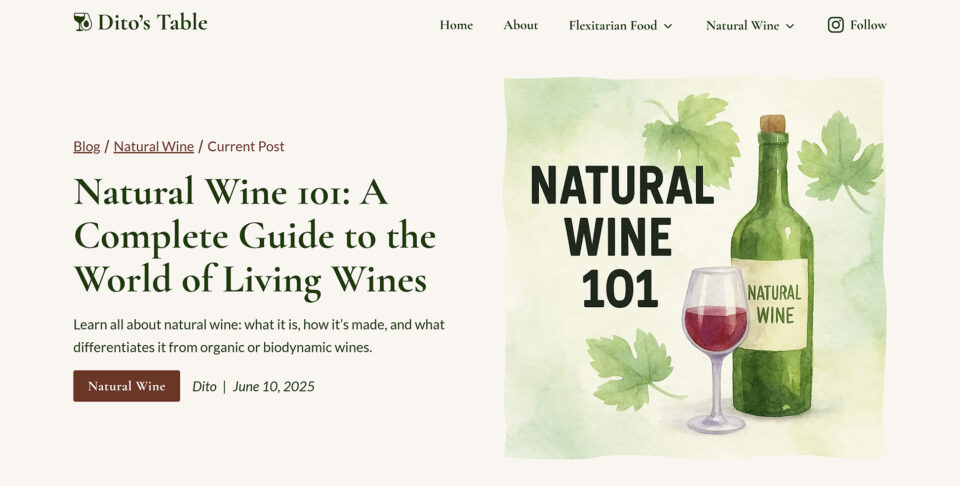This screenshot has height=486, width=960.
Task: Click the Natural Wine 101 featured image
Action: (x=694, y=268)
